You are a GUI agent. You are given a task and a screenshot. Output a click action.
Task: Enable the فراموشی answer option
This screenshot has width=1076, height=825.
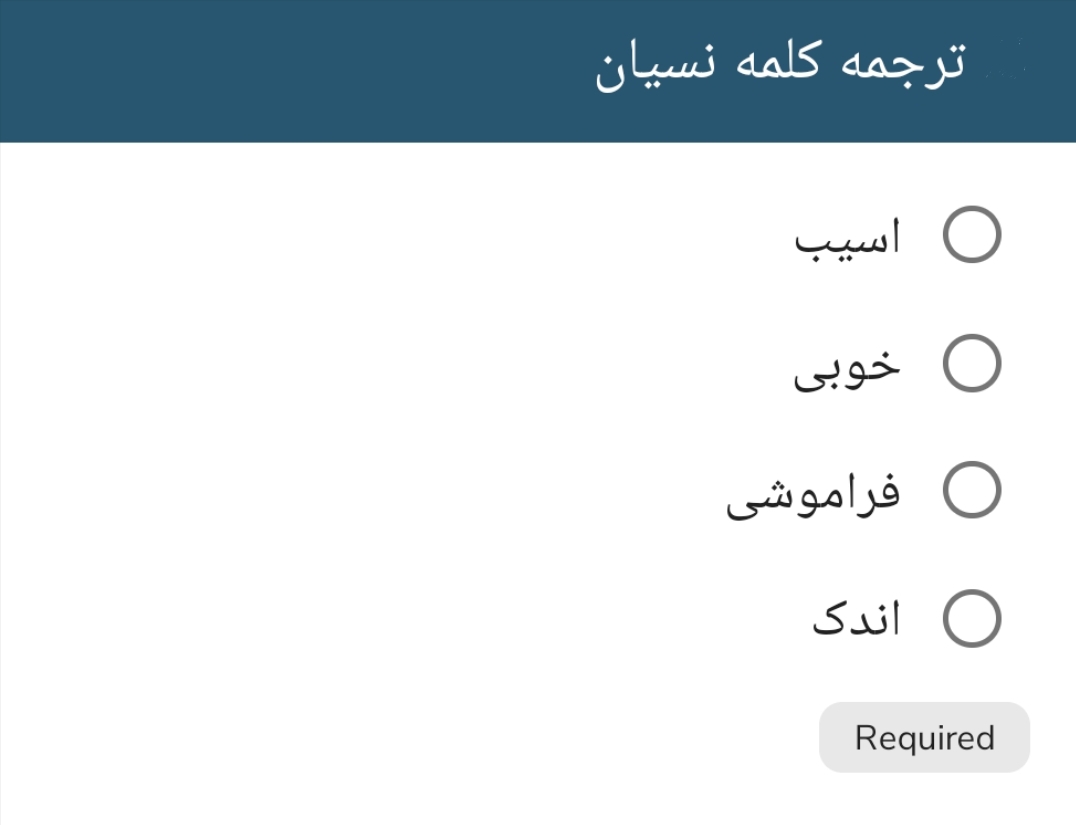click(970, 490)
